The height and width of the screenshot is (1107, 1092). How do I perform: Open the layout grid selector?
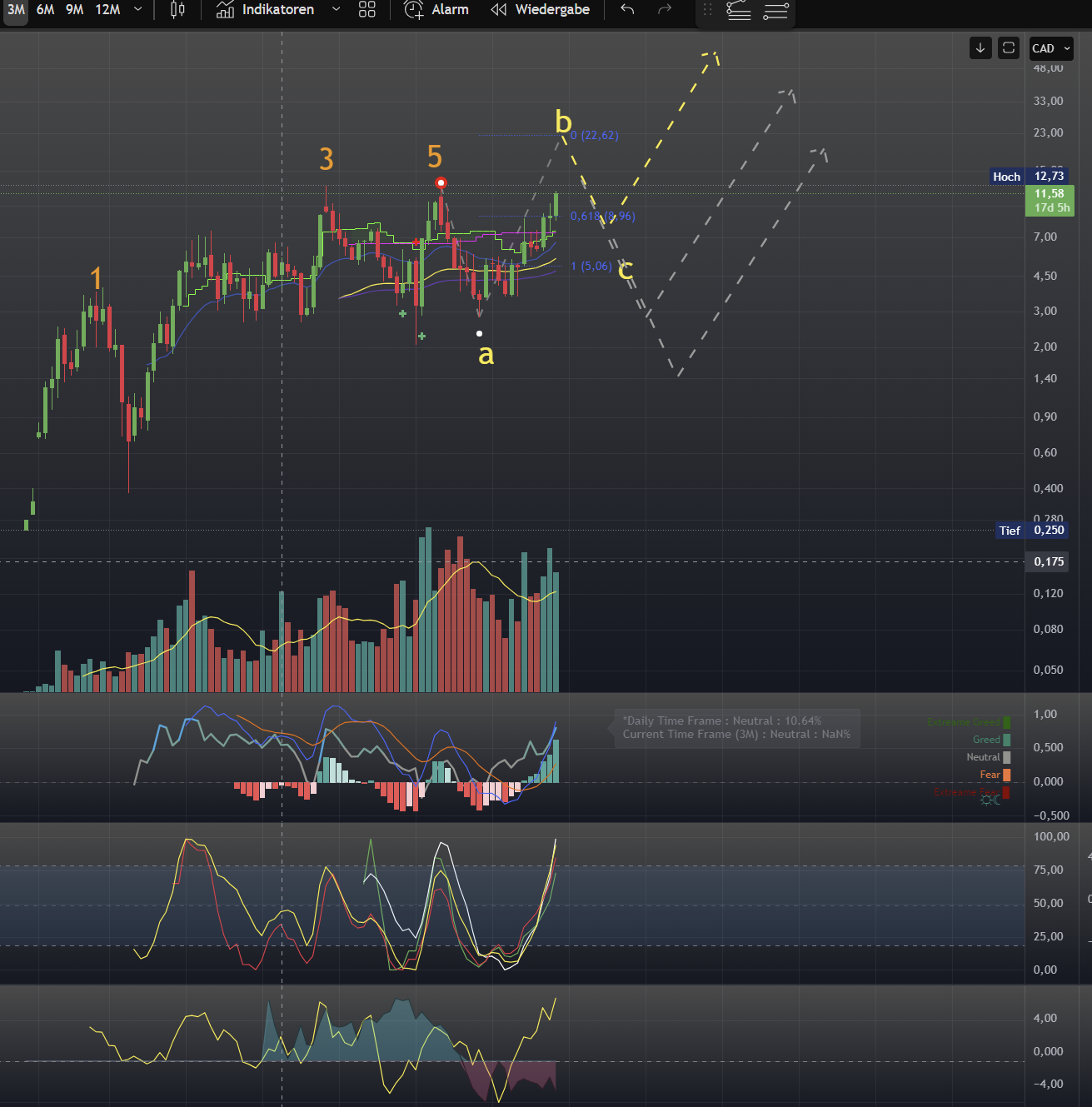tap(367, 10)
